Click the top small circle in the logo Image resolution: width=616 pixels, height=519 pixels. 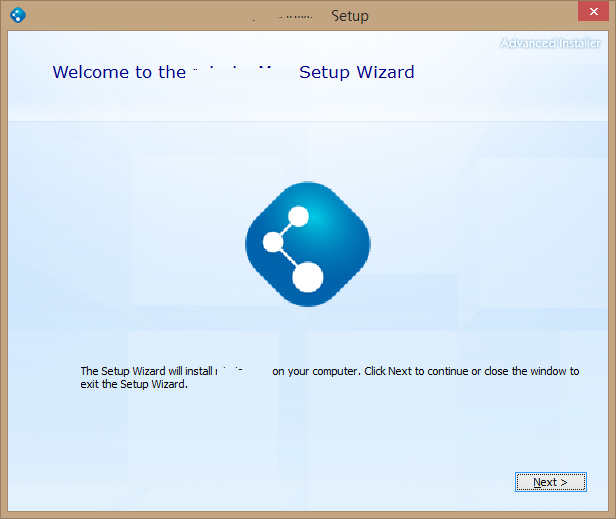[298, 214]
